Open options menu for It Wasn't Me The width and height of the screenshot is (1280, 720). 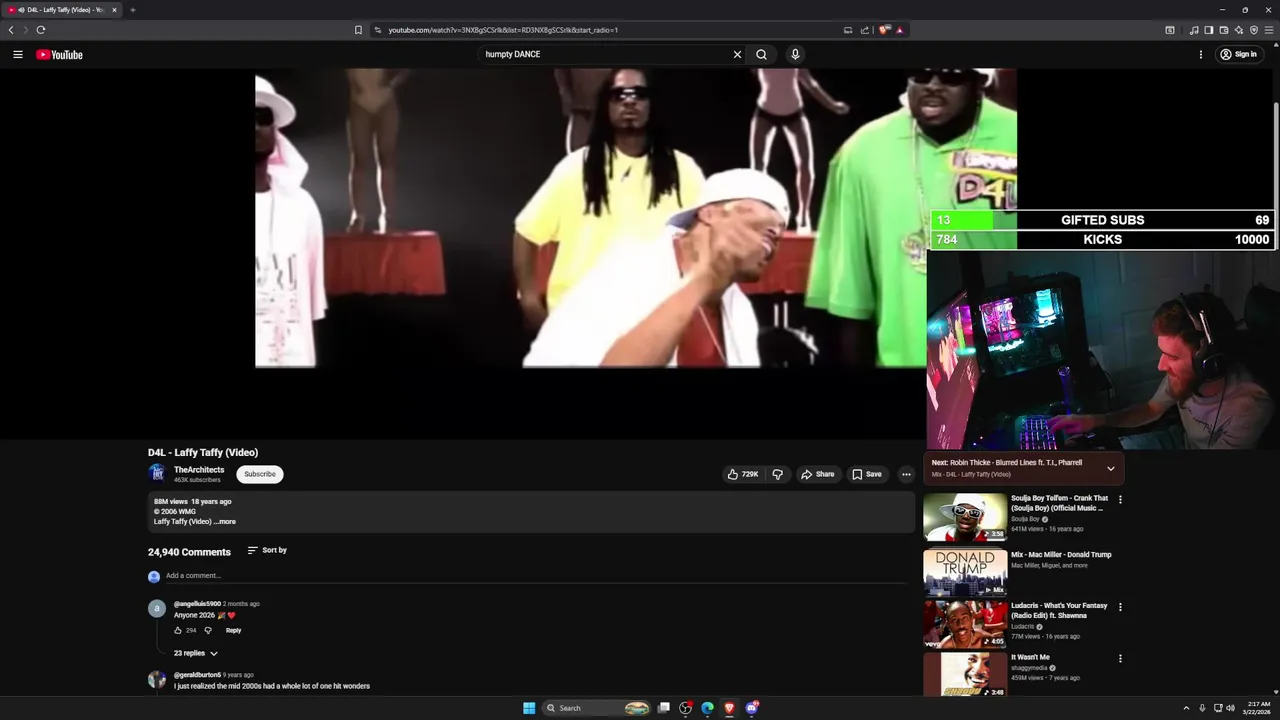[1120, 659]
